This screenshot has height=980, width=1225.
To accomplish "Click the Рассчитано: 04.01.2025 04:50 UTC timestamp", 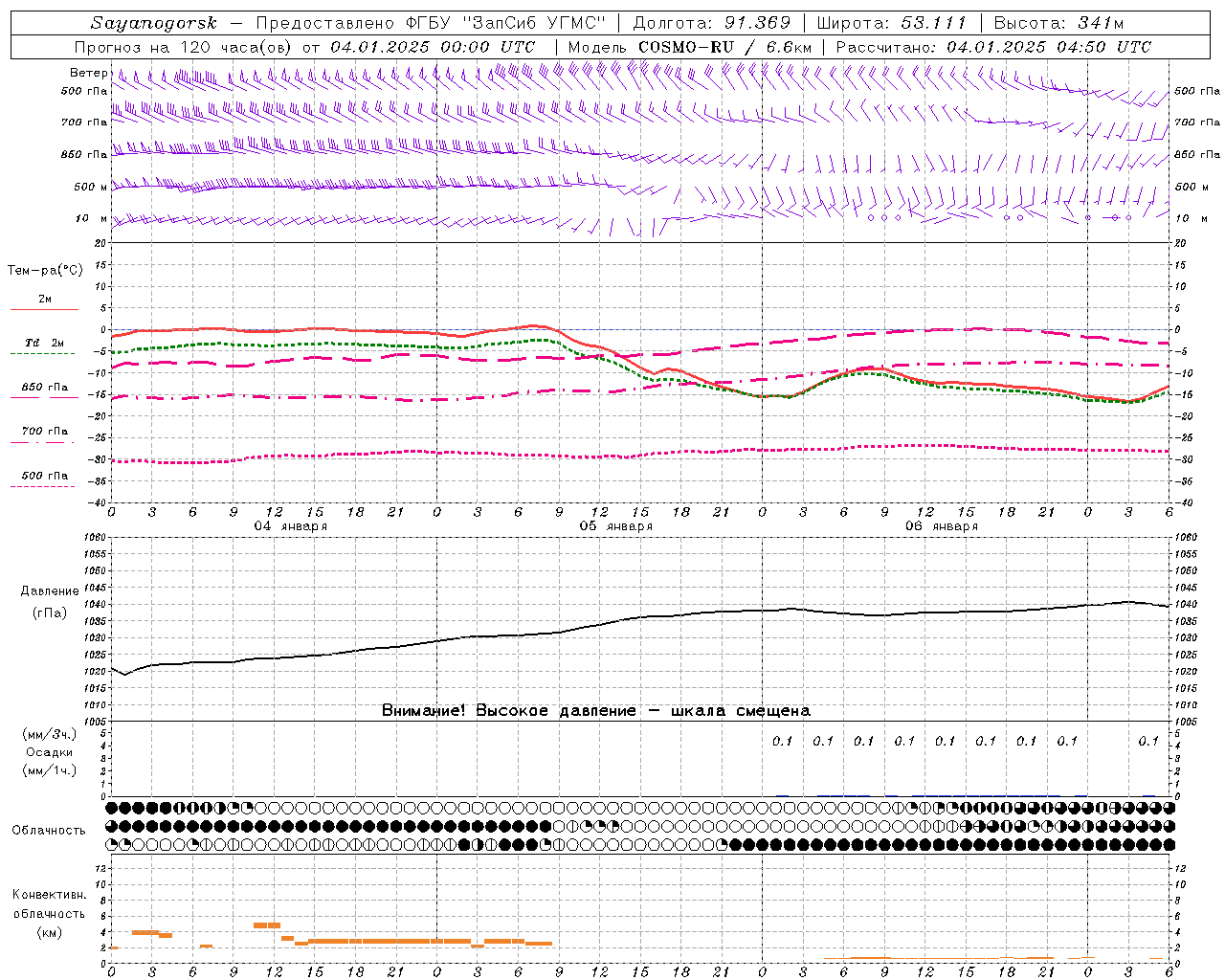I will click(x=993, y=47).
